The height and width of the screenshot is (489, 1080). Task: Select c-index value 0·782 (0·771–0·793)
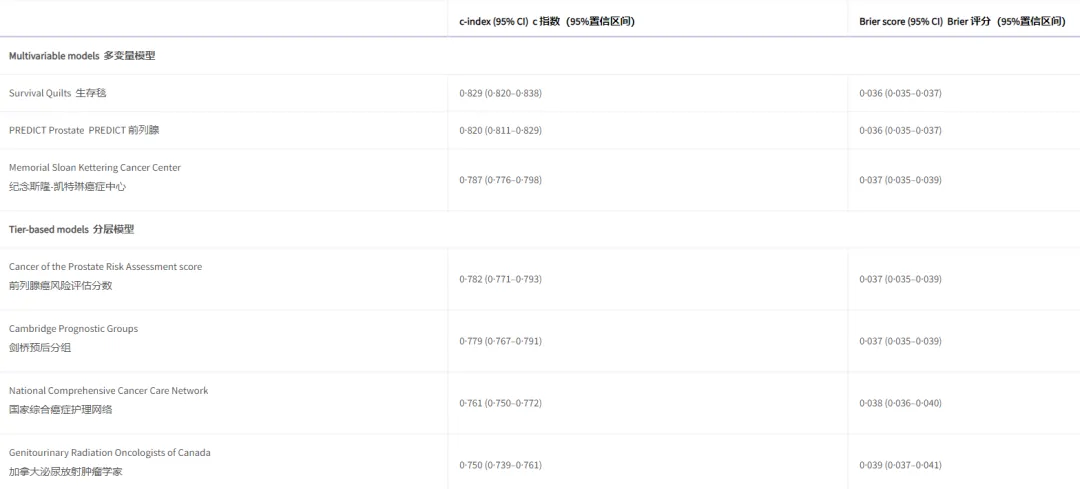[x=501, y=279]
